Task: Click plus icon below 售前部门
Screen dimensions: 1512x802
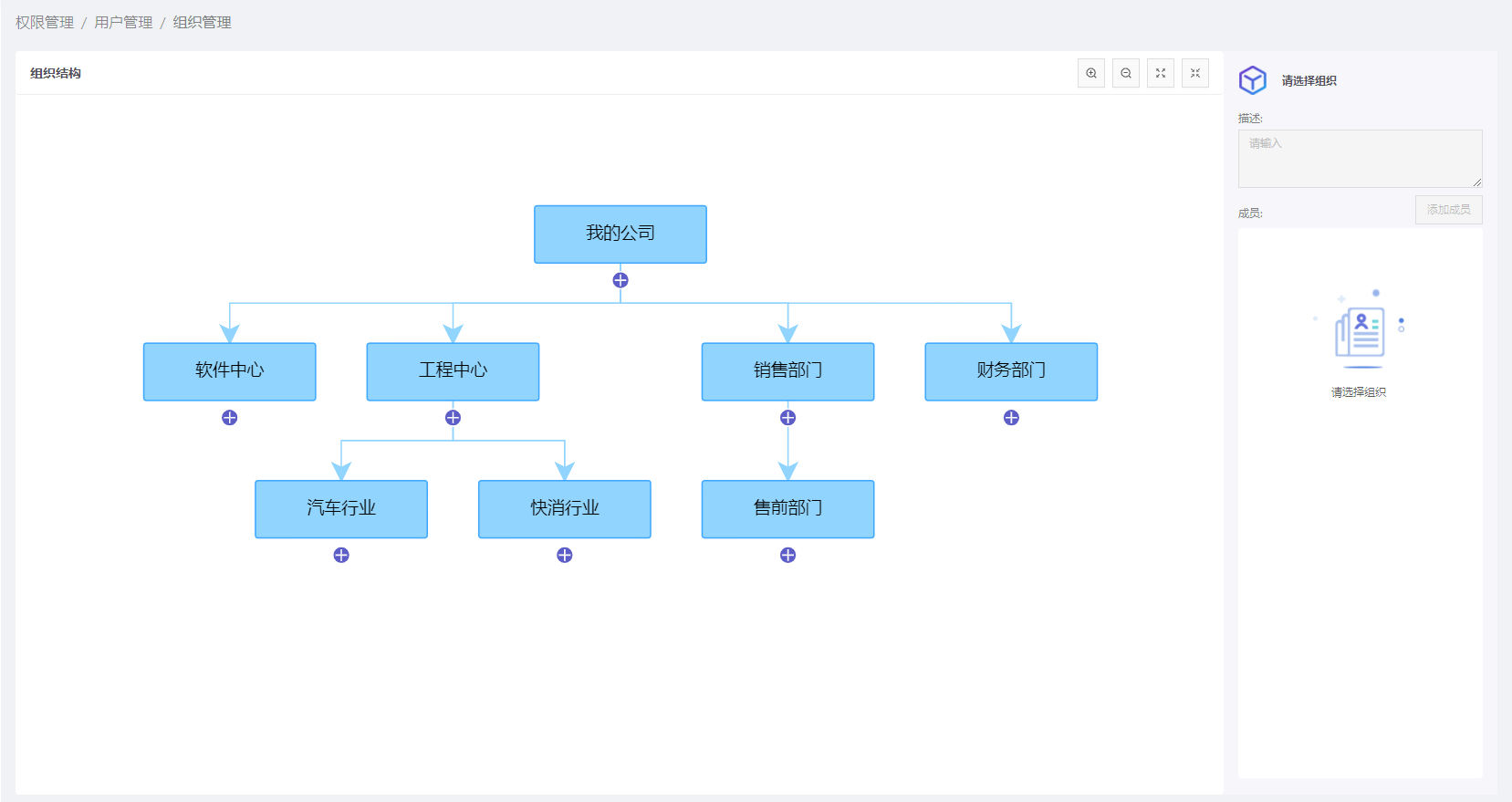Action: [x=788, y=555]
